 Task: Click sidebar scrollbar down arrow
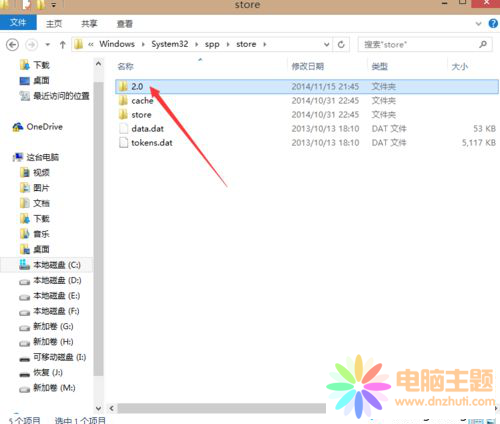98,408
